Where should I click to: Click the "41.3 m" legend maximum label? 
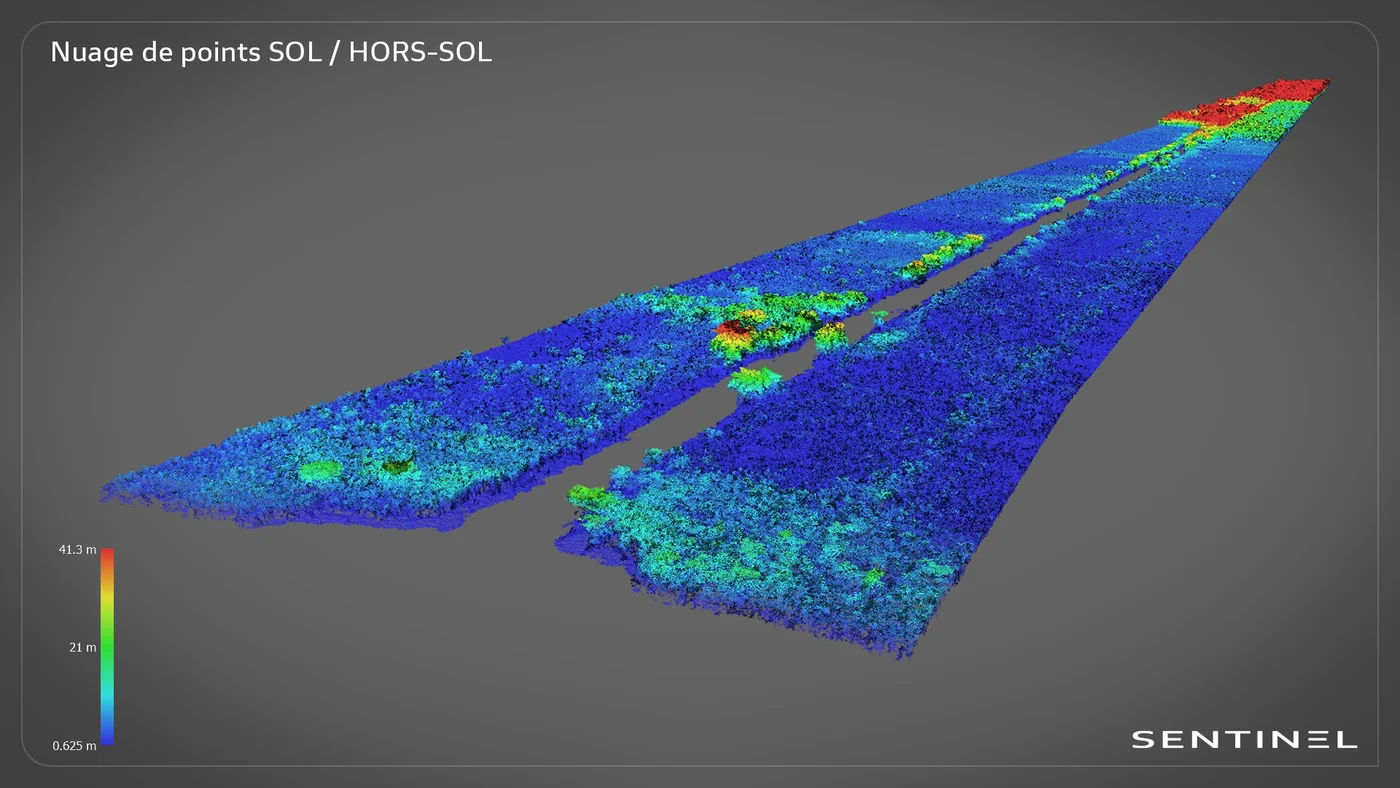point(78,551)
